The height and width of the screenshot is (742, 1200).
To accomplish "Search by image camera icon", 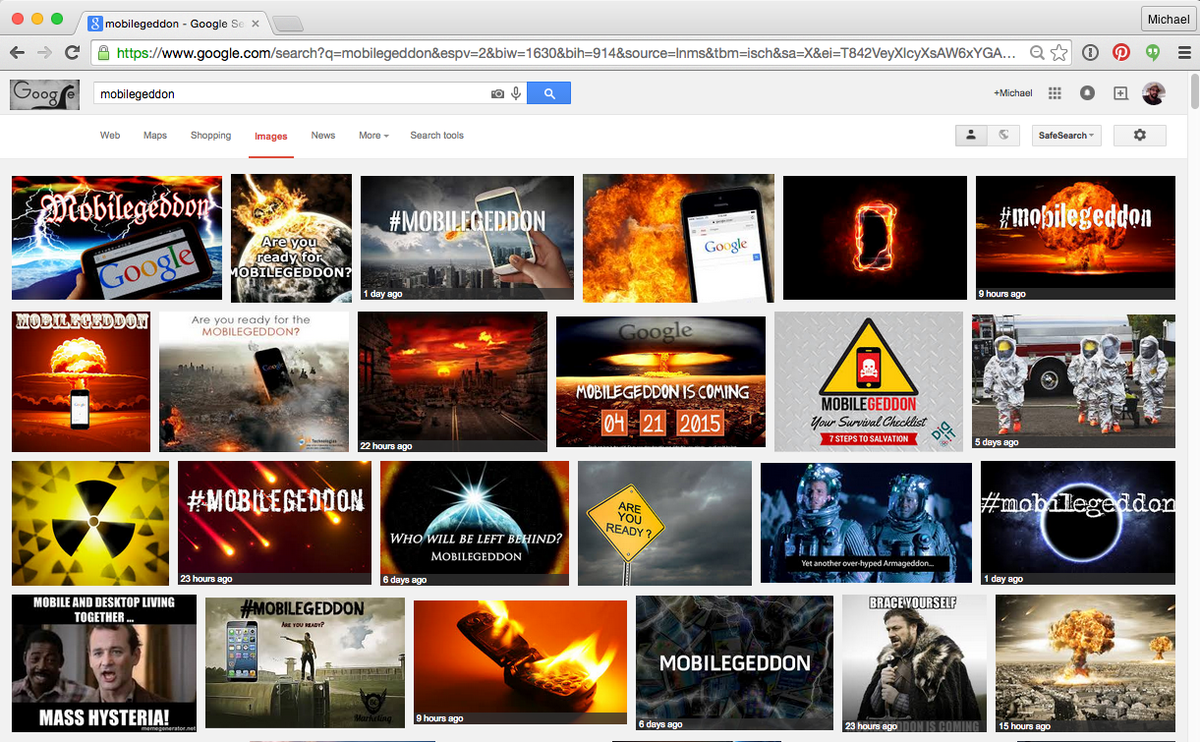I will [497, 93].
